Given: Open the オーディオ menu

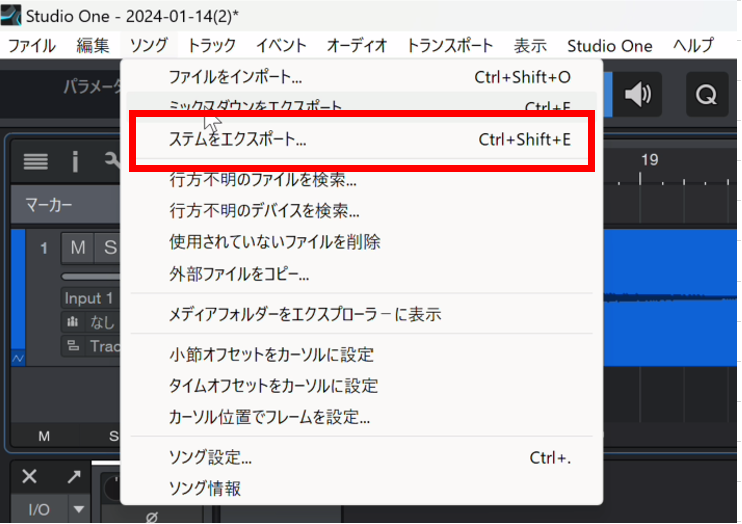Looking at the screenshot, I should click(x=357, y=46).
